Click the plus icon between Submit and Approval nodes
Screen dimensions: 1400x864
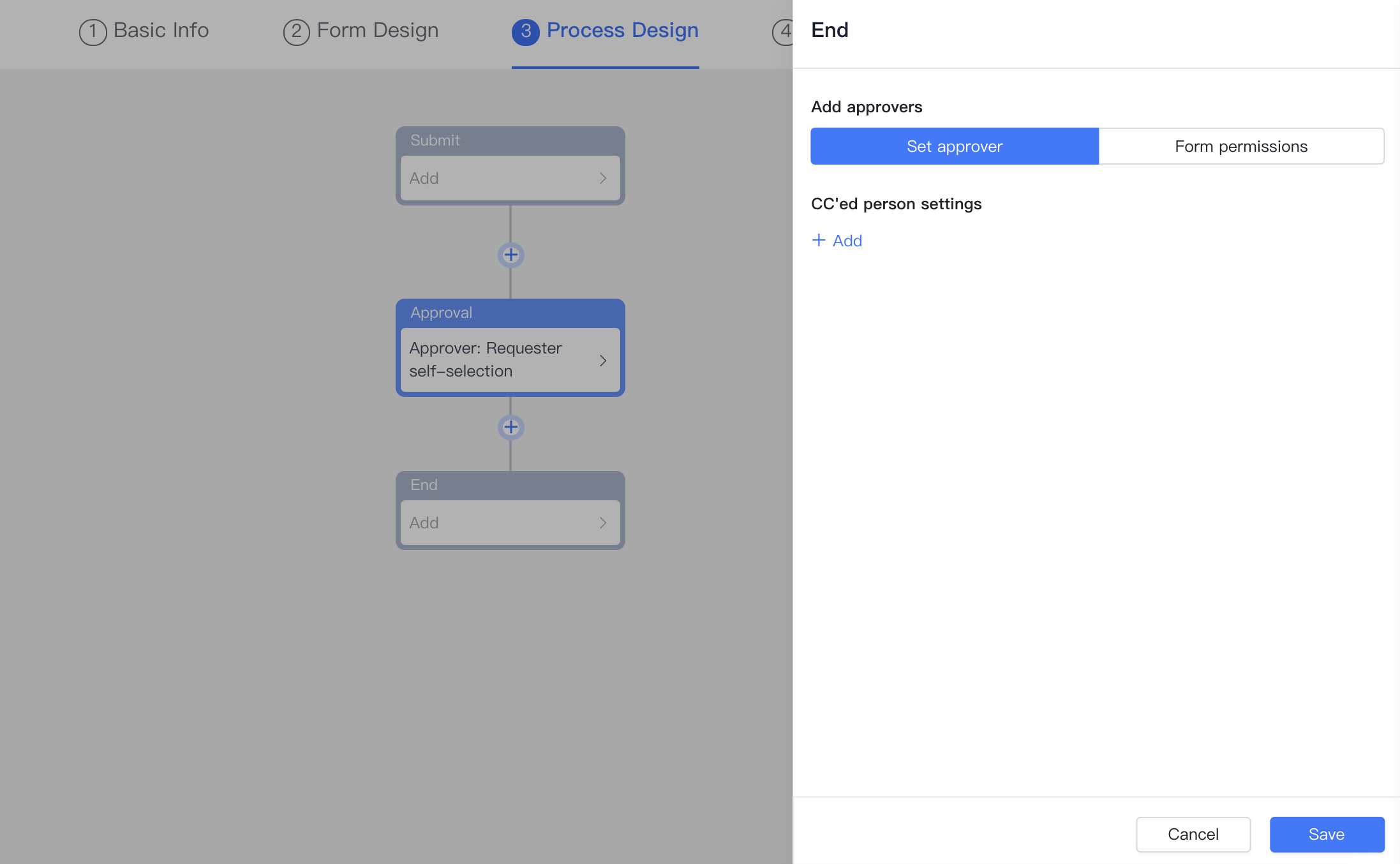[x=510, y=255]
